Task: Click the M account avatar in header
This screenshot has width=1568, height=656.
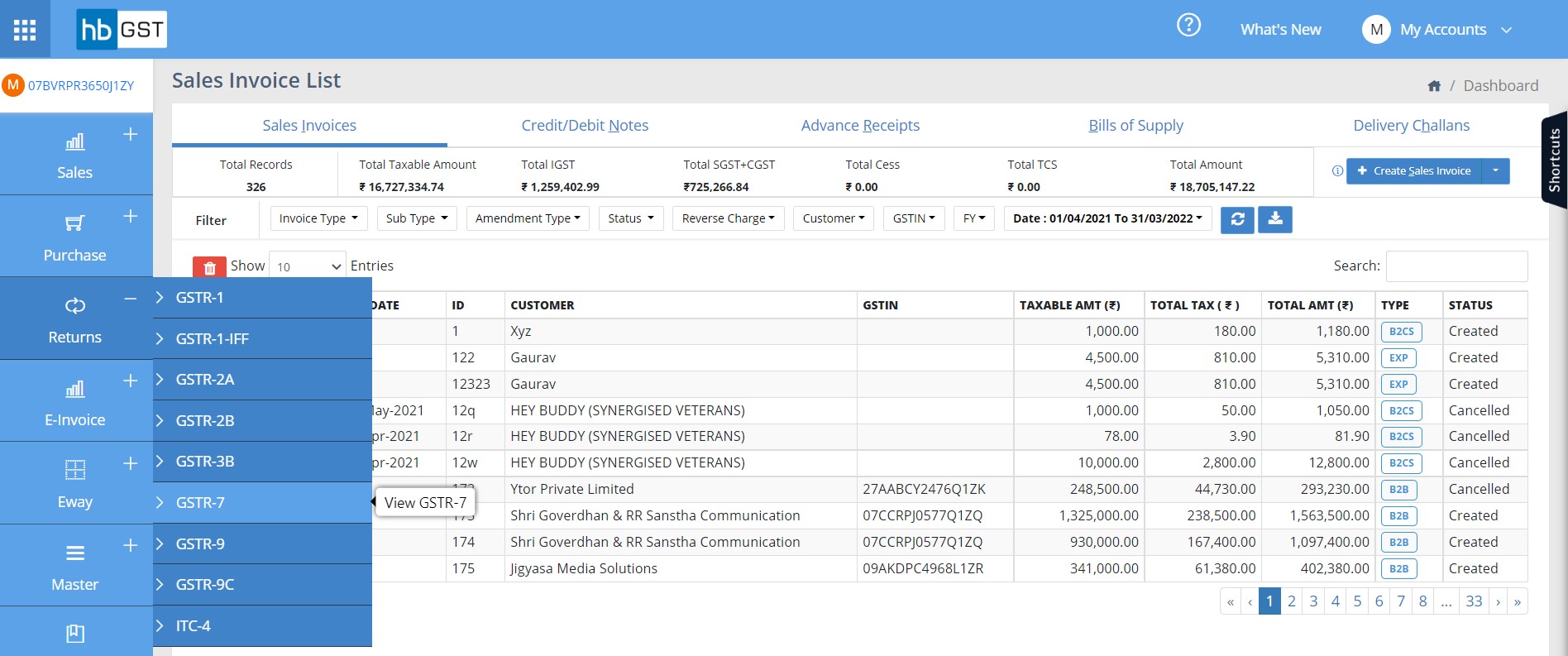Action: coord(1376,30)
